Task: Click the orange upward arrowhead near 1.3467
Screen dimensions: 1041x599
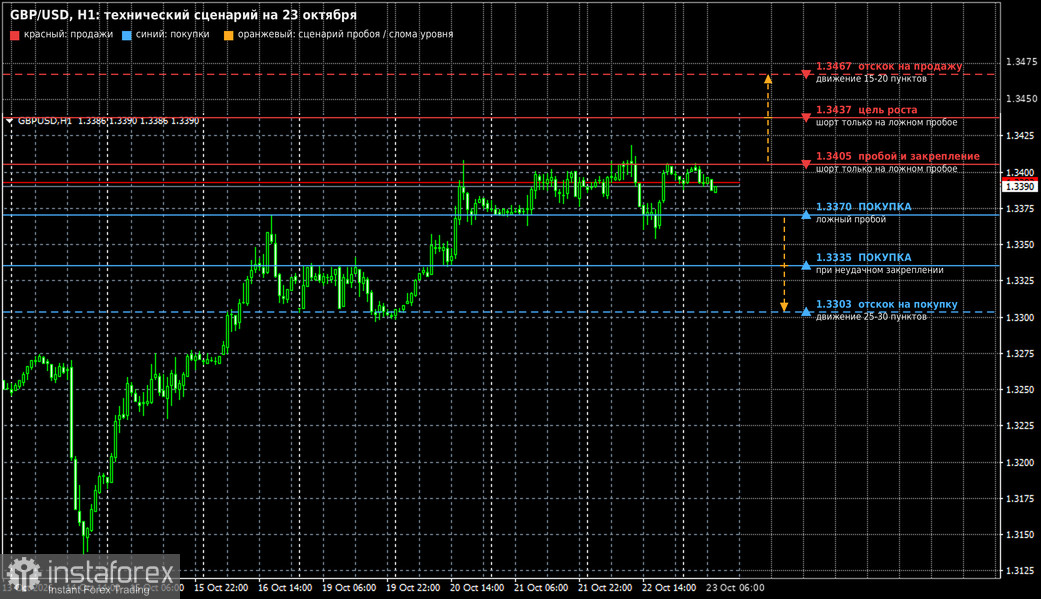Action: pos(768,79)
